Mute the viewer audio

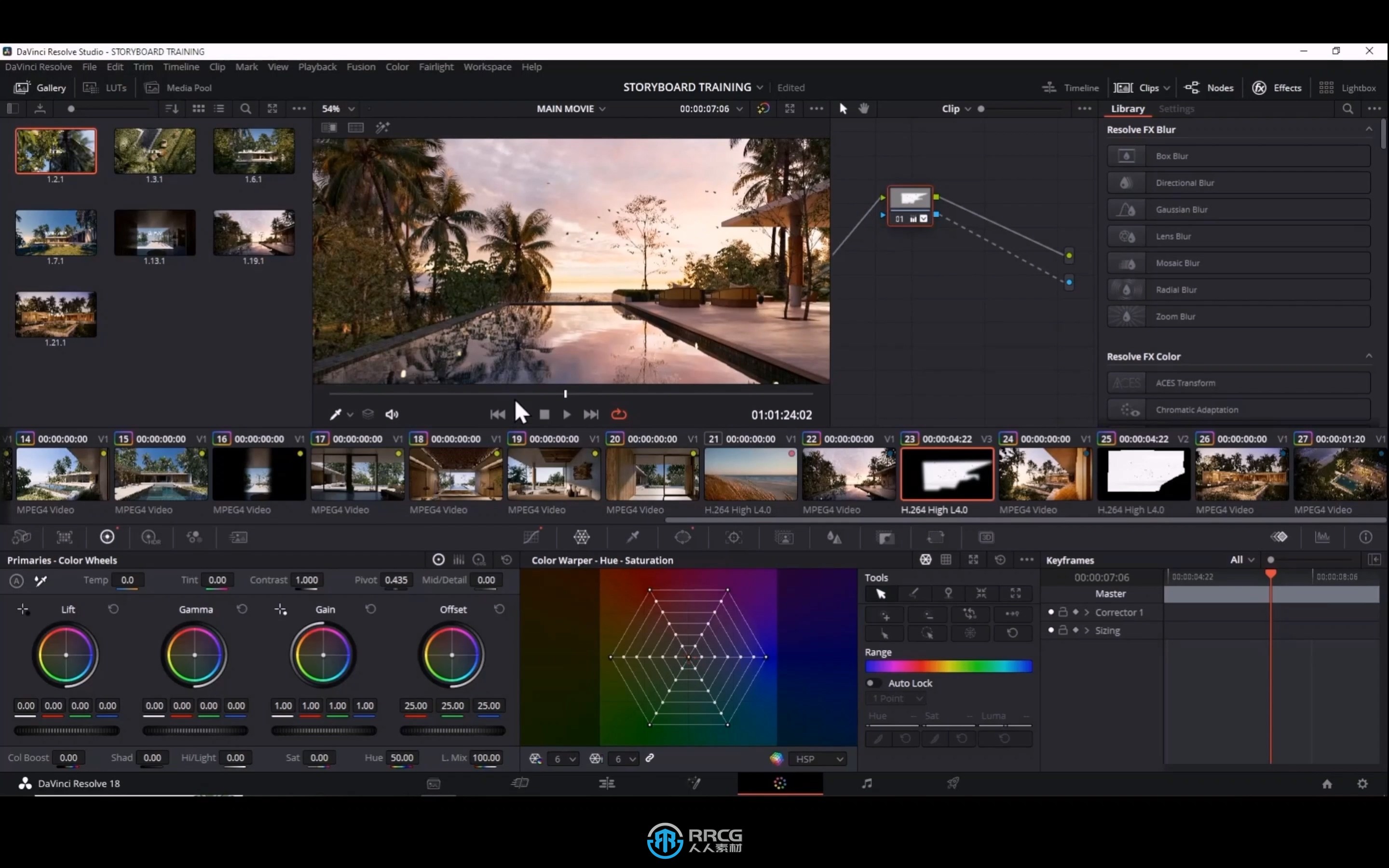392,414
